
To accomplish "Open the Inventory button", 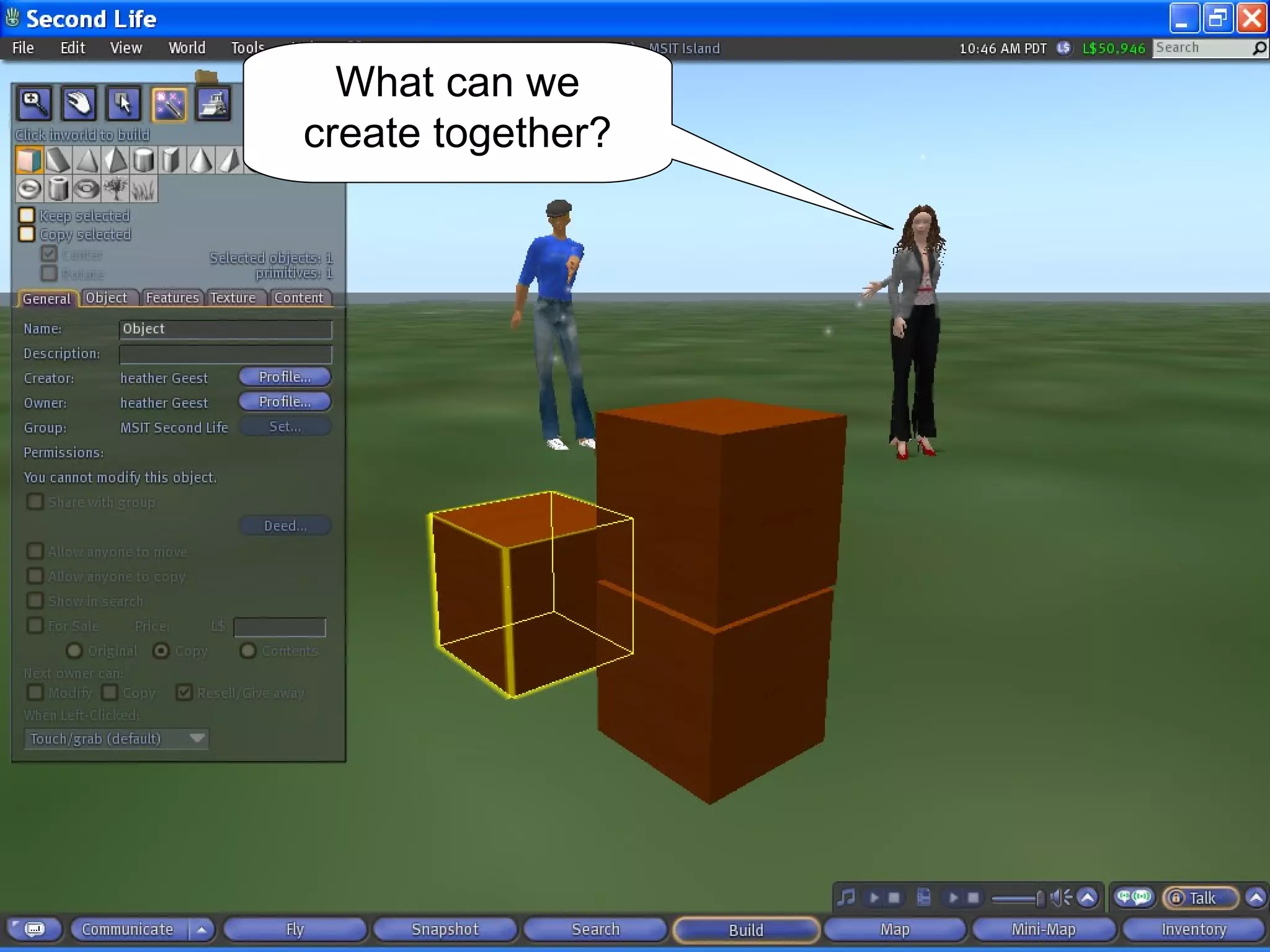I will (x=1194, y=929).
